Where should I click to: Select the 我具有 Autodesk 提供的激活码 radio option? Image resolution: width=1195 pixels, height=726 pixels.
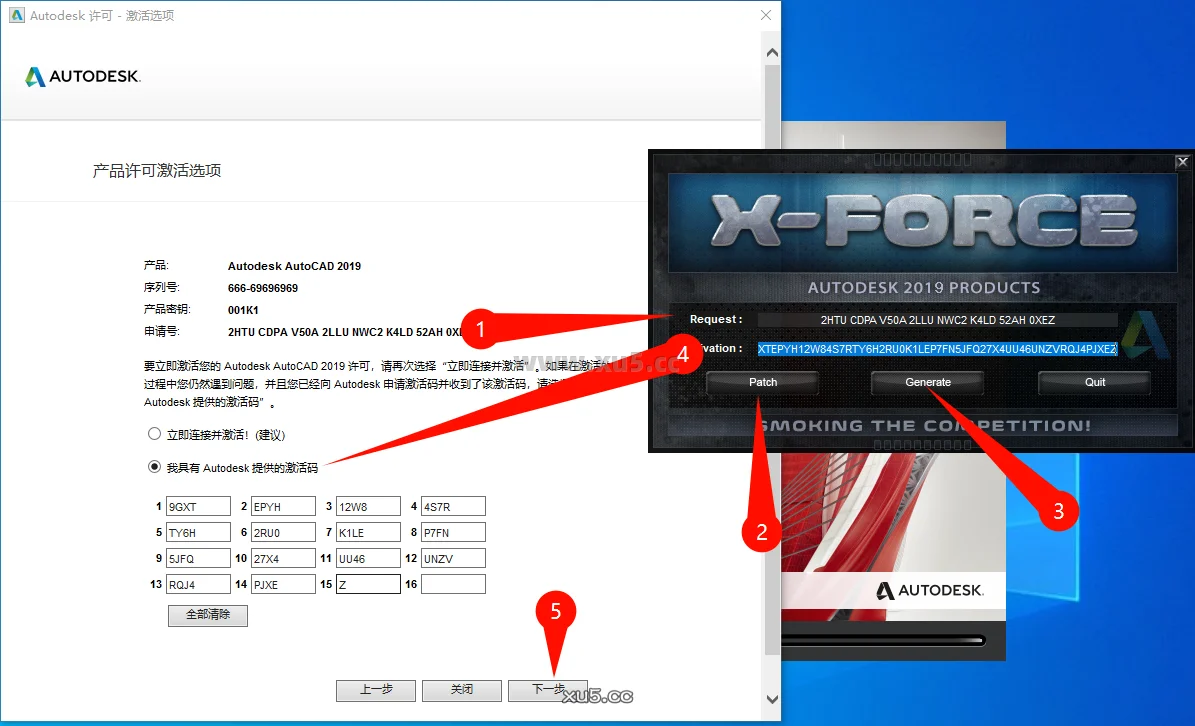pyautogui.click(x=154, y=466)
